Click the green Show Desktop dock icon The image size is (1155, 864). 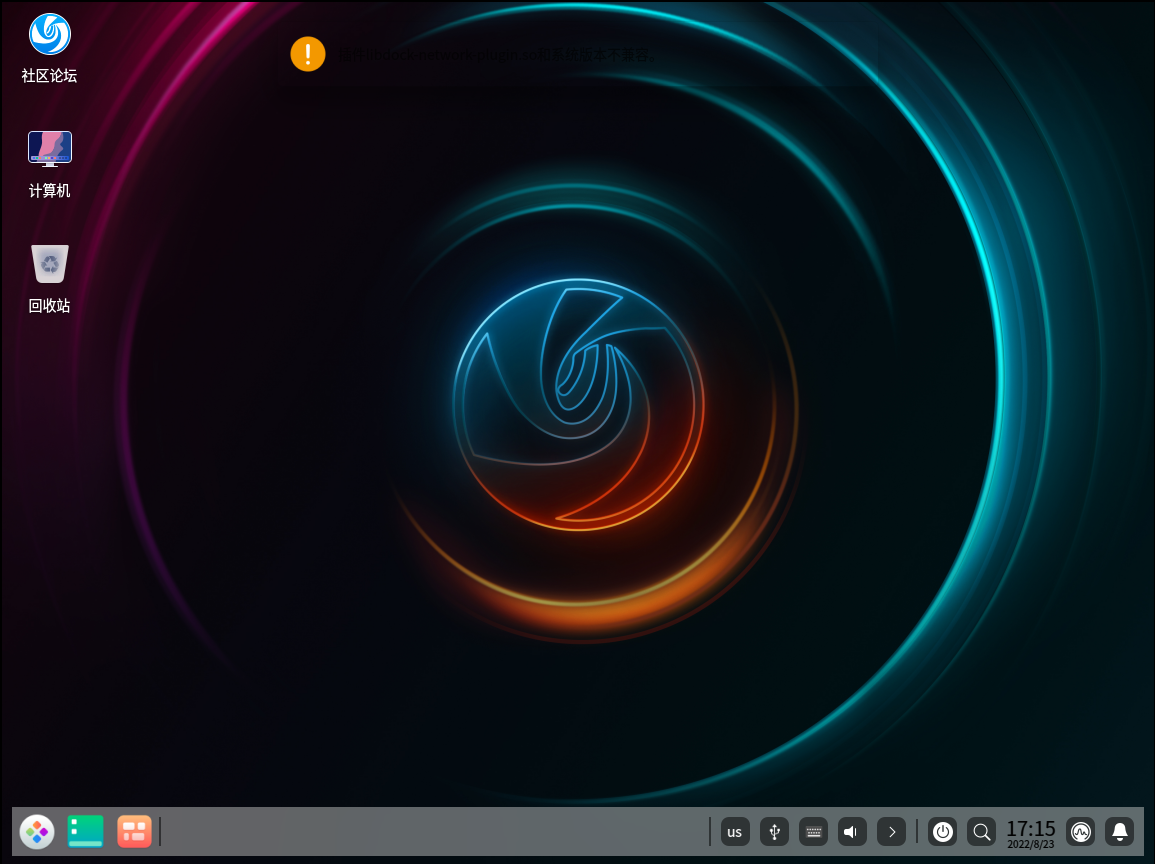(86, 831)
